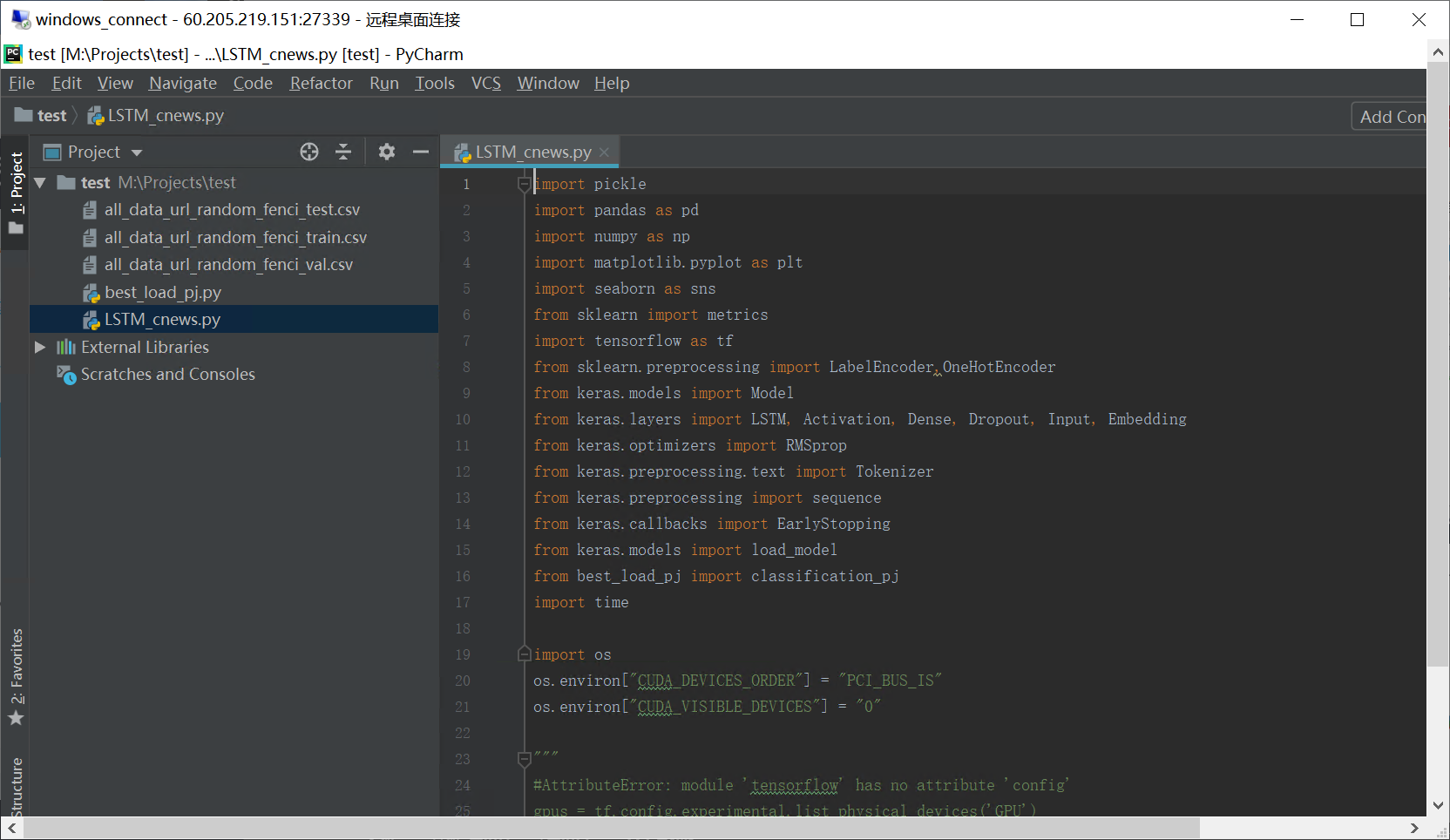This screenshot has width=1450, height=840.
Task: Open the VCS menu
Action: pyautogui.click(x=486, y=83)
